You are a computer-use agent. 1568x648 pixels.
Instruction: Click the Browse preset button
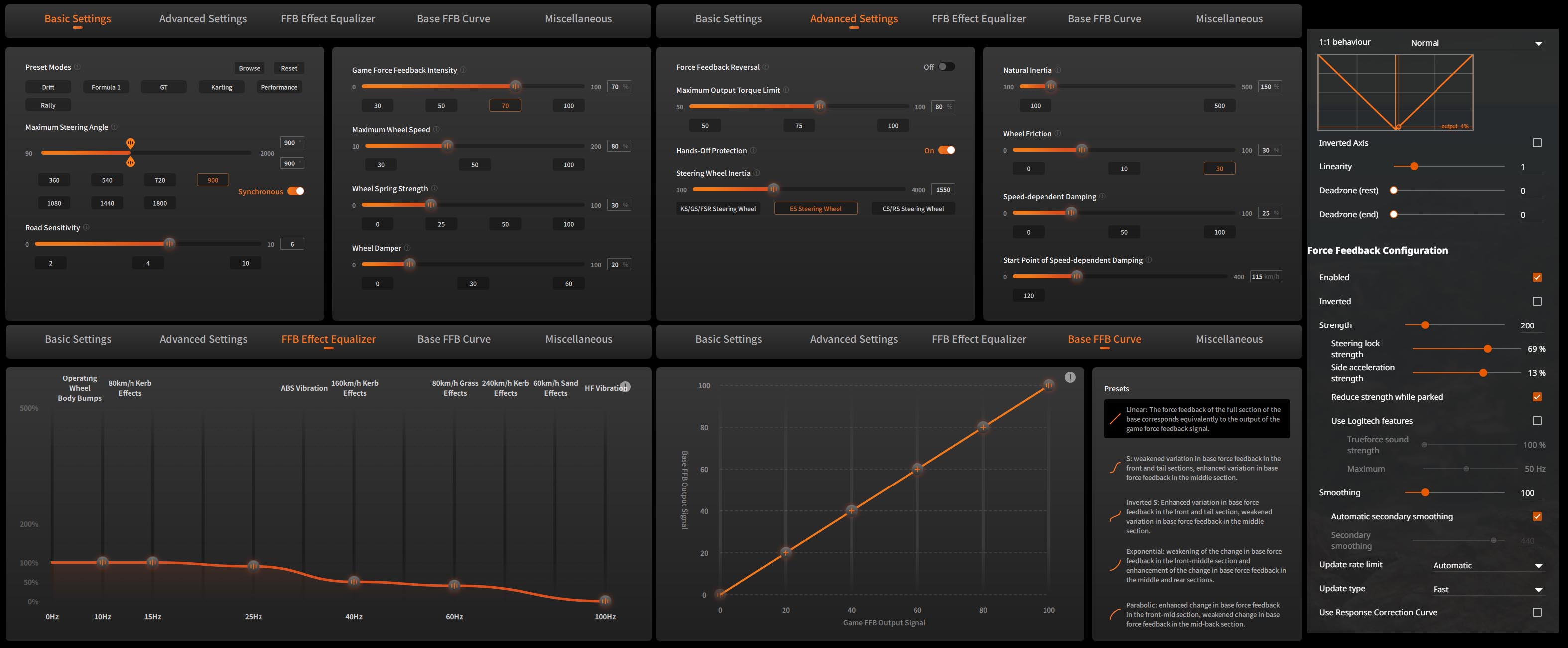[249, 68]
